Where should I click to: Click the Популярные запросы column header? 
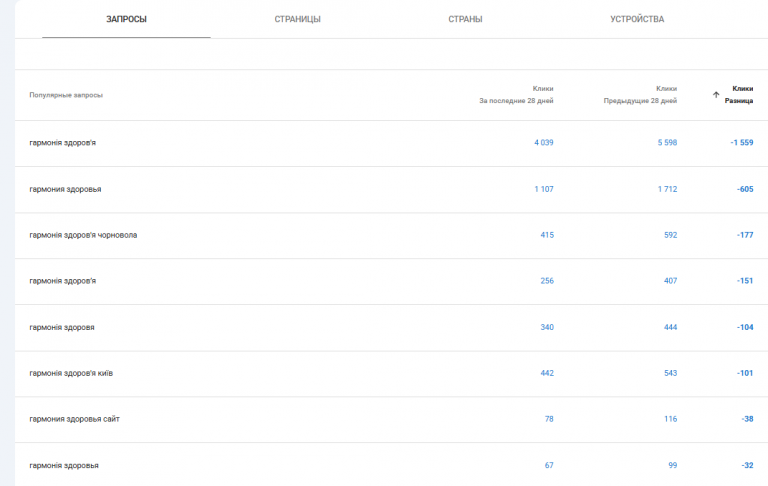(66, 95)
